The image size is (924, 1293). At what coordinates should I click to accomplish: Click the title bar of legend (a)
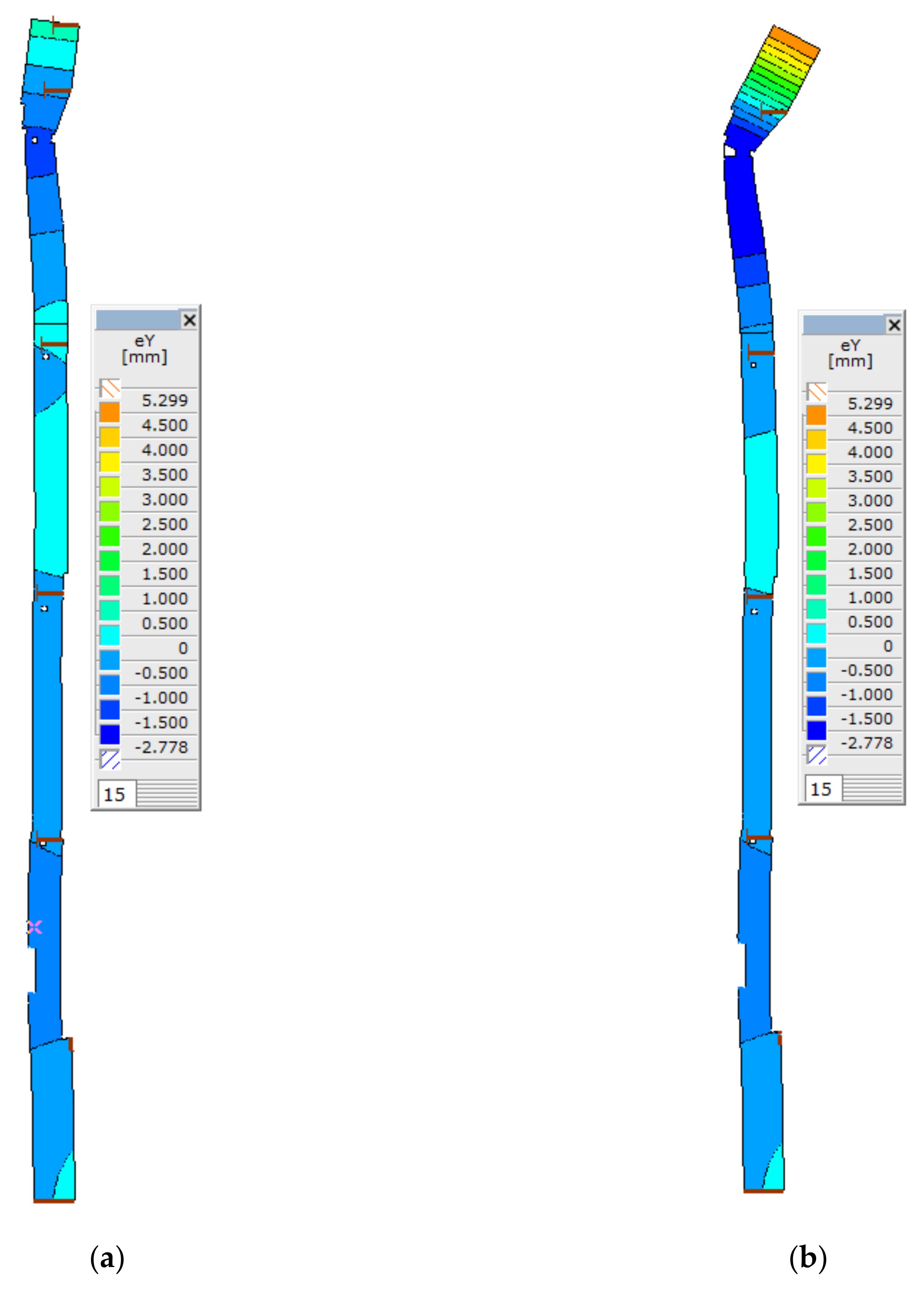[138, 320]
